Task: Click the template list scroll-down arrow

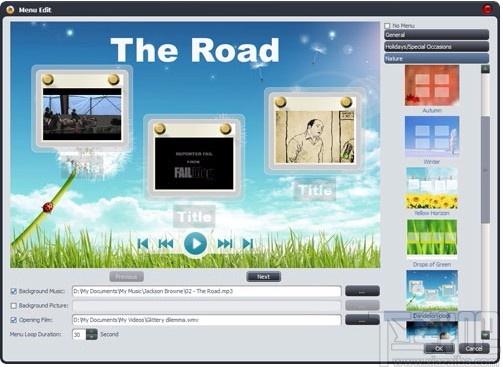Action: point(485,335)
